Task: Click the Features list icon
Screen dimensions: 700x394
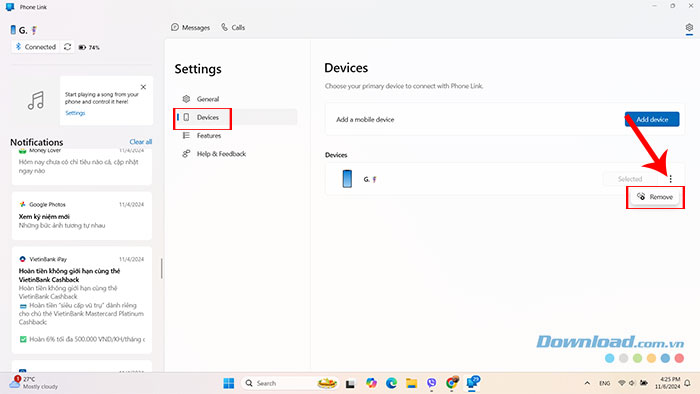Action: [x=186, y=136]
